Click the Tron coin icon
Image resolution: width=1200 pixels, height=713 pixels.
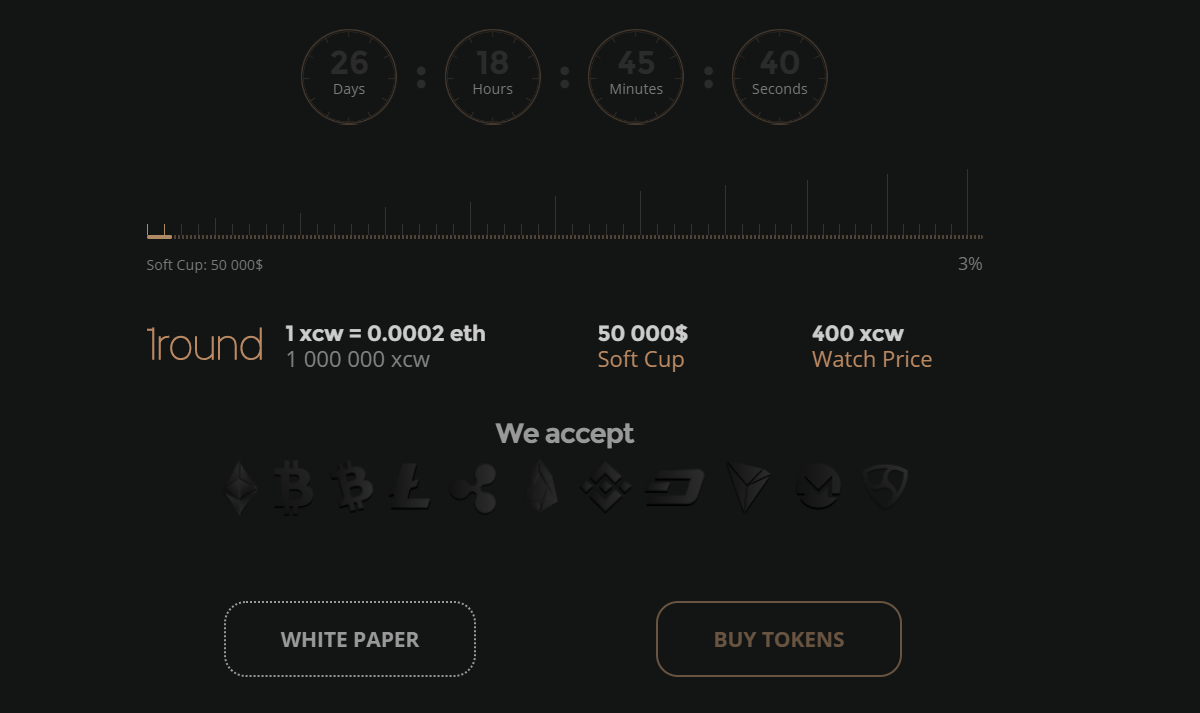pos(748,487)
